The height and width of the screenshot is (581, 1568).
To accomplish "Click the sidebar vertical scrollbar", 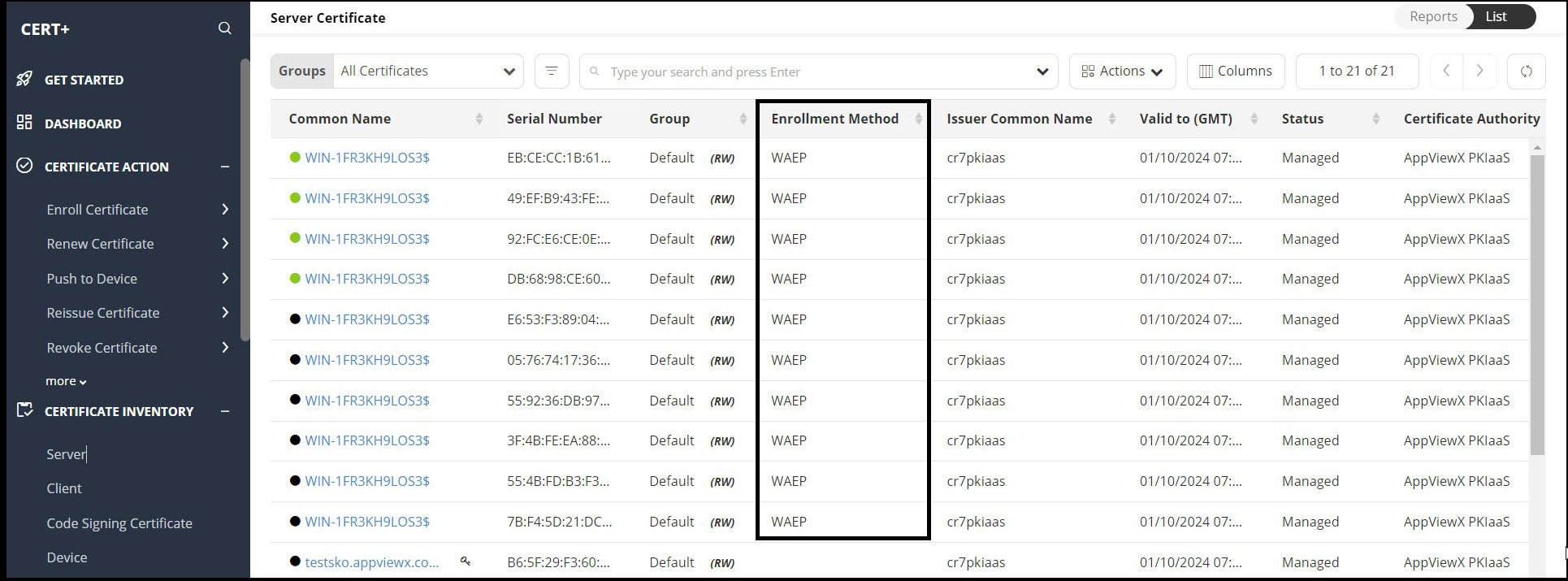I will 245,199.
